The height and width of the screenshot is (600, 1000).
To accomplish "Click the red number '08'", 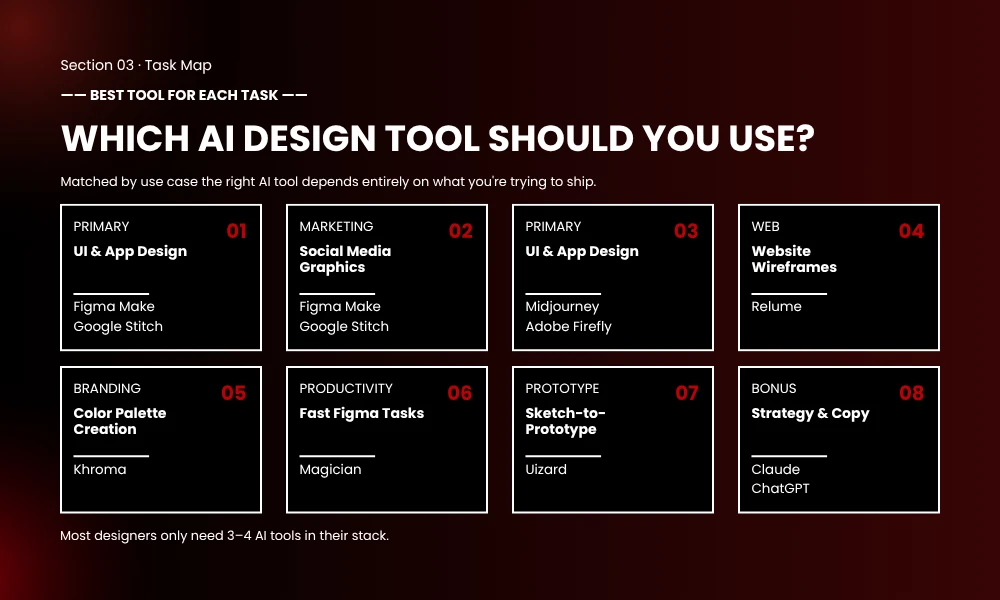I will (x=911, y=393).
